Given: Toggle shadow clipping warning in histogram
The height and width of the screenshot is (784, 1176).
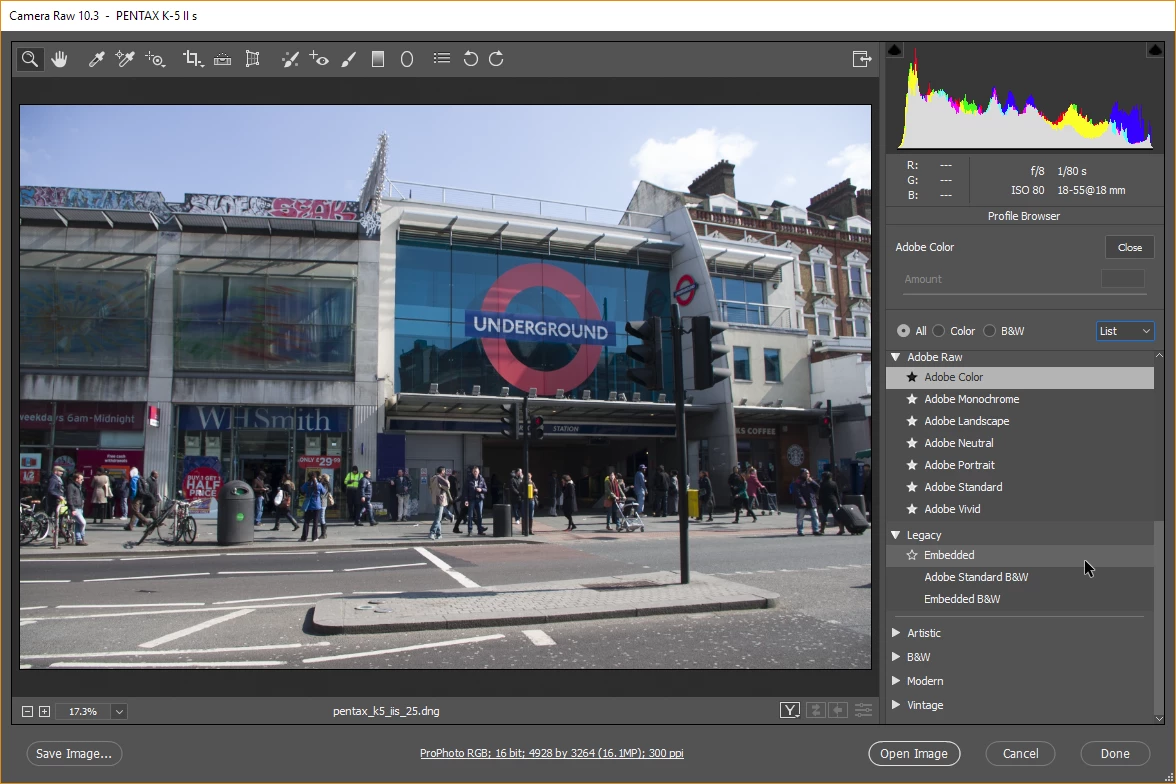Looking at the screenshot, I should 895,50.
